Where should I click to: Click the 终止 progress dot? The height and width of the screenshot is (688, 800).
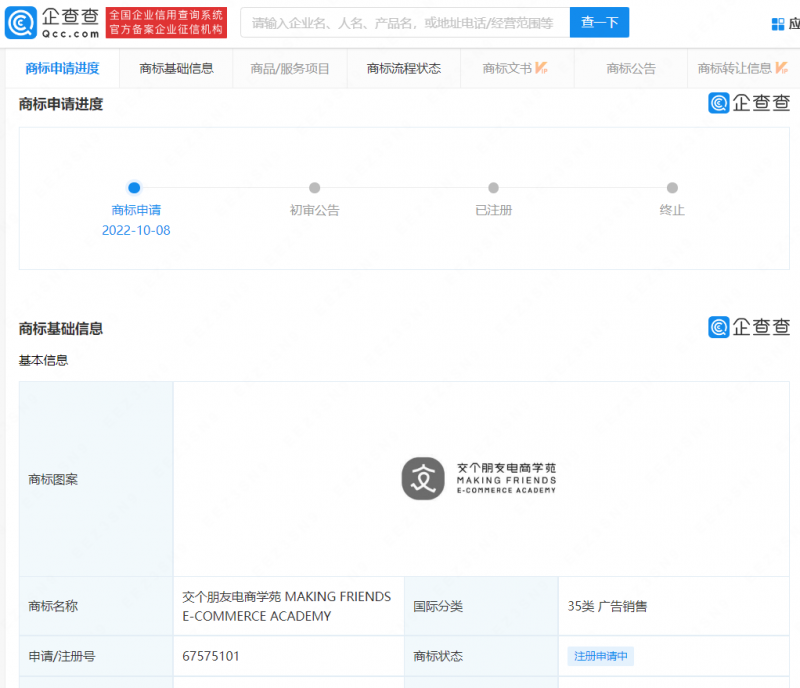point(672,188)
